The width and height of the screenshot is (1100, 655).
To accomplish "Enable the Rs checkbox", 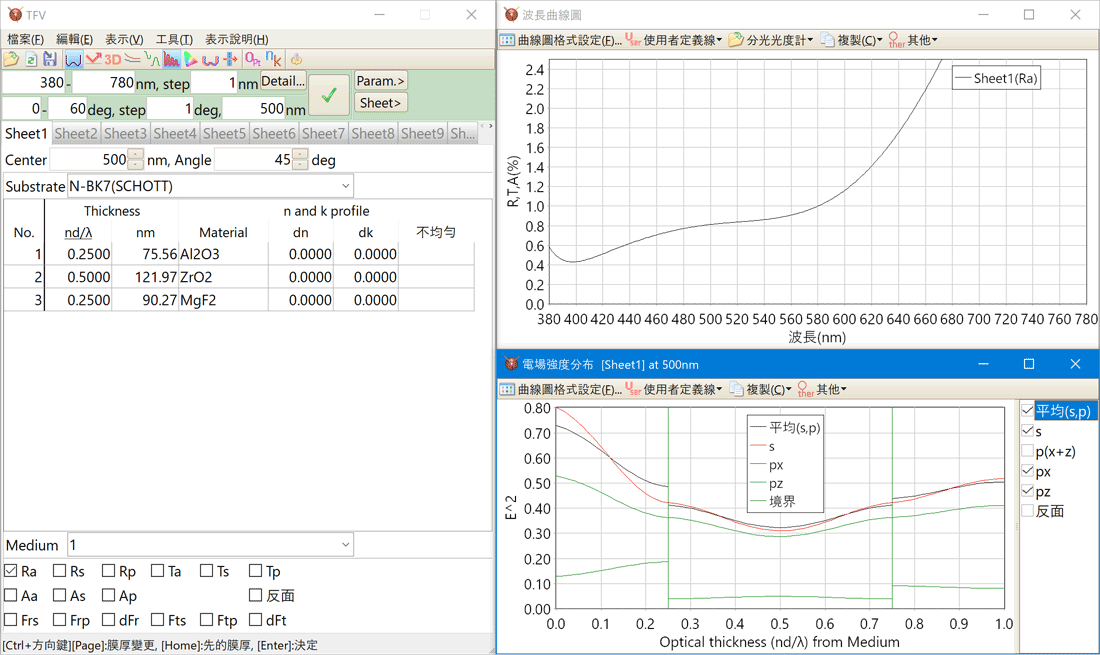I will 60,571.
